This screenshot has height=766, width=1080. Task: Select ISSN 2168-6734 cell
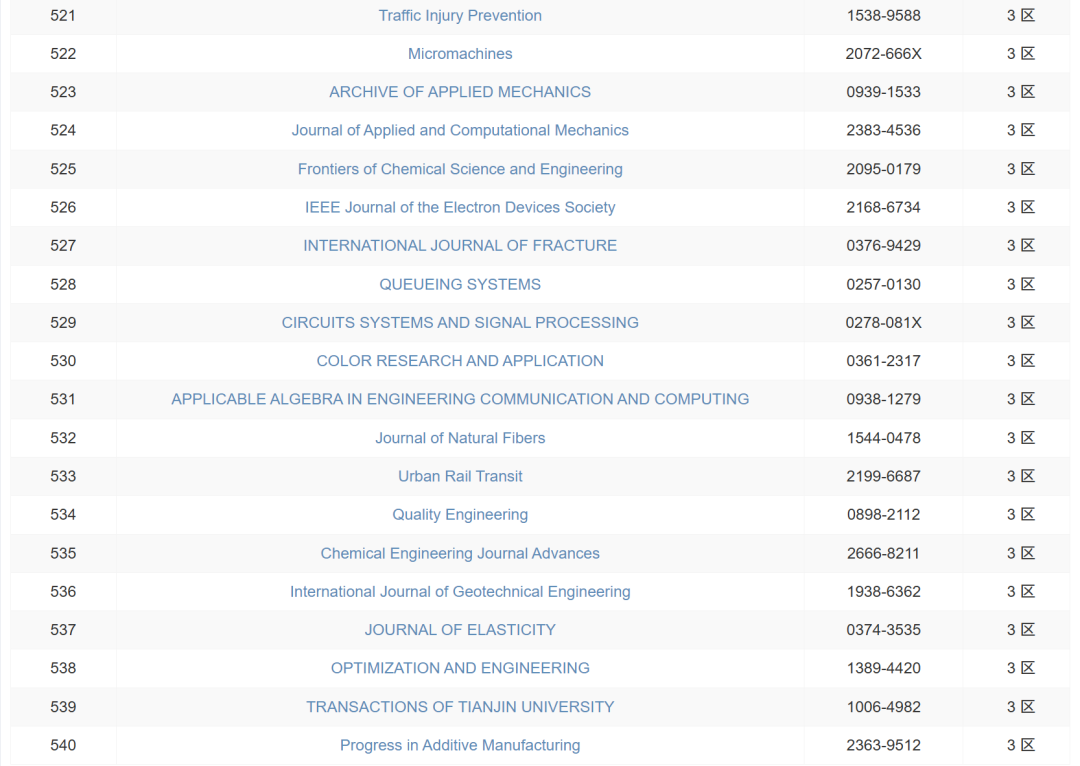click(884, 207)
